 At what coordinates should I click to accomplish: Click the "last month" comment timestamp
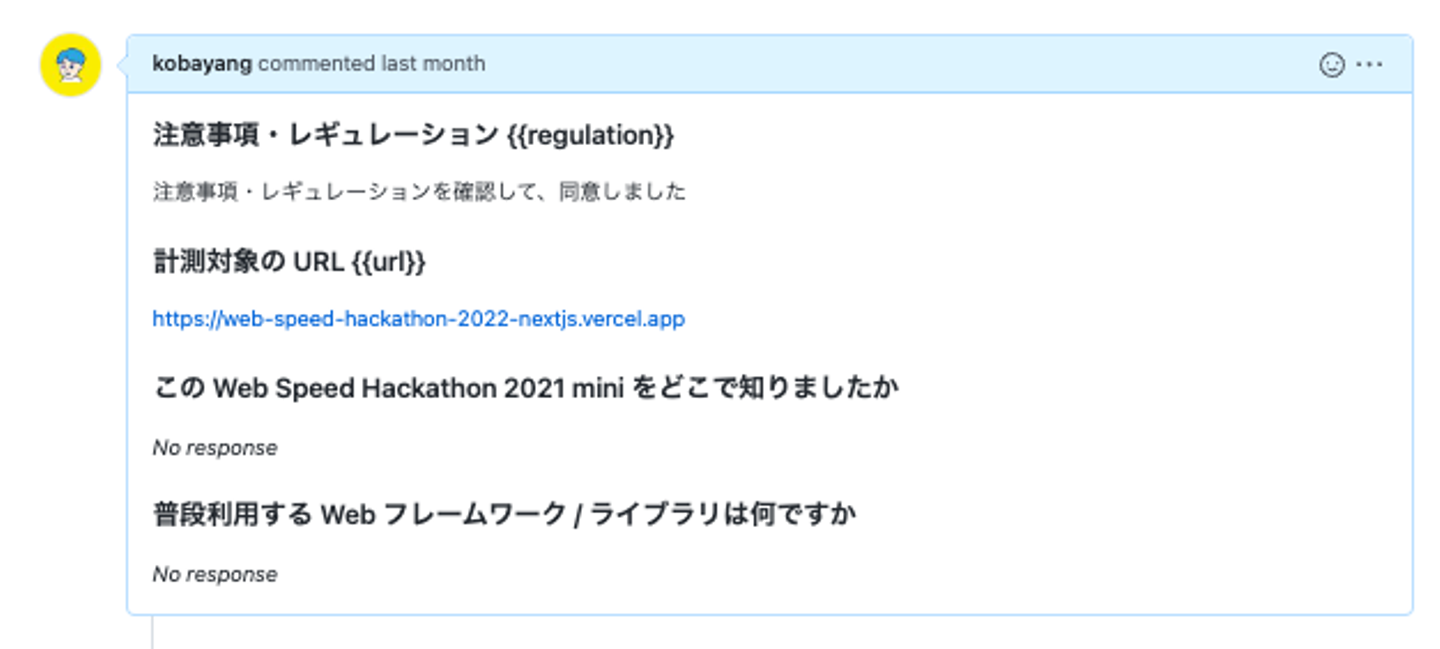pos(433,64)
